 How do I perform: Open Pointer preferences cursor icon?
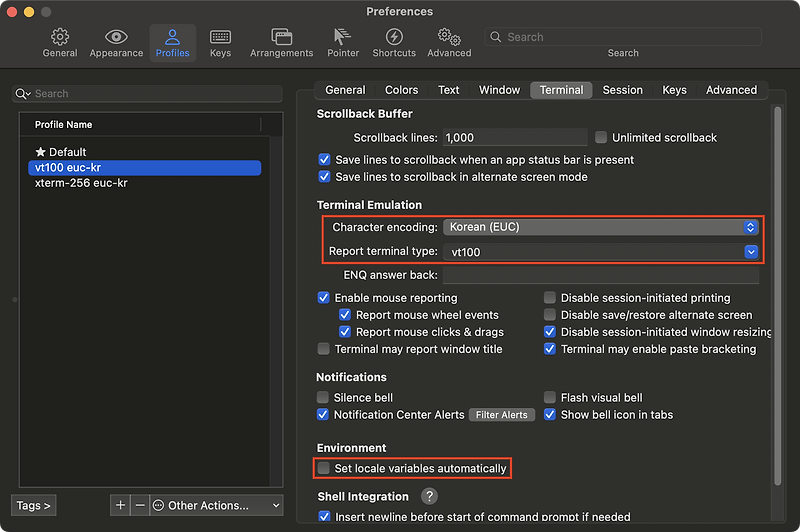pos(342,37)
